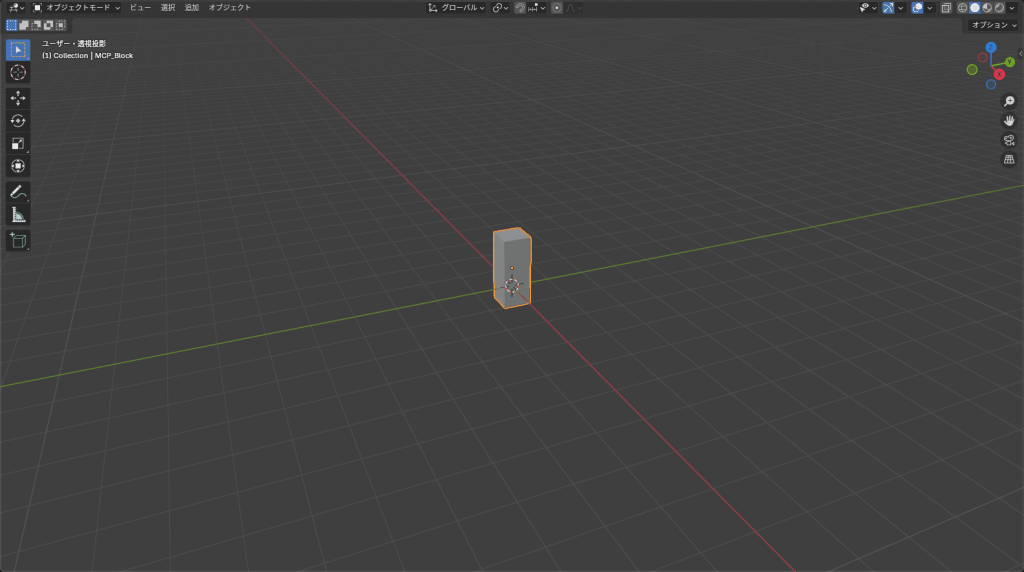
Task: Click the red X axis gizmo handle
Action: pos(999,74)
